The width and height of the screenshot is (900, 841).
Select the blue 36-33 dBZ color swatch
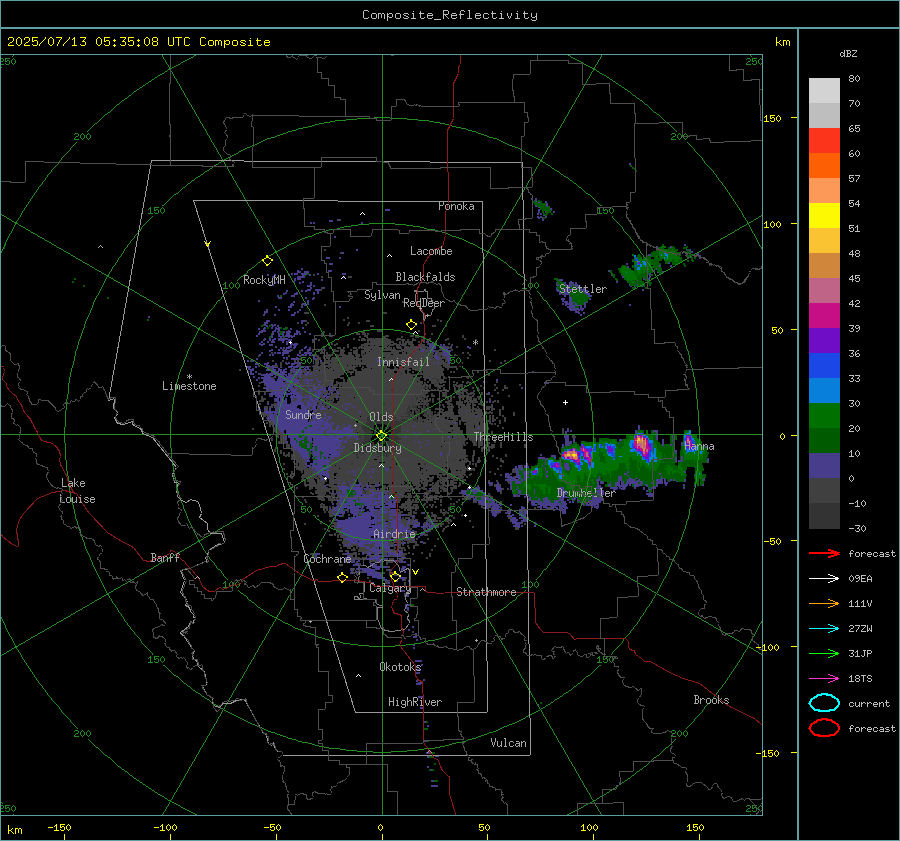824,365
